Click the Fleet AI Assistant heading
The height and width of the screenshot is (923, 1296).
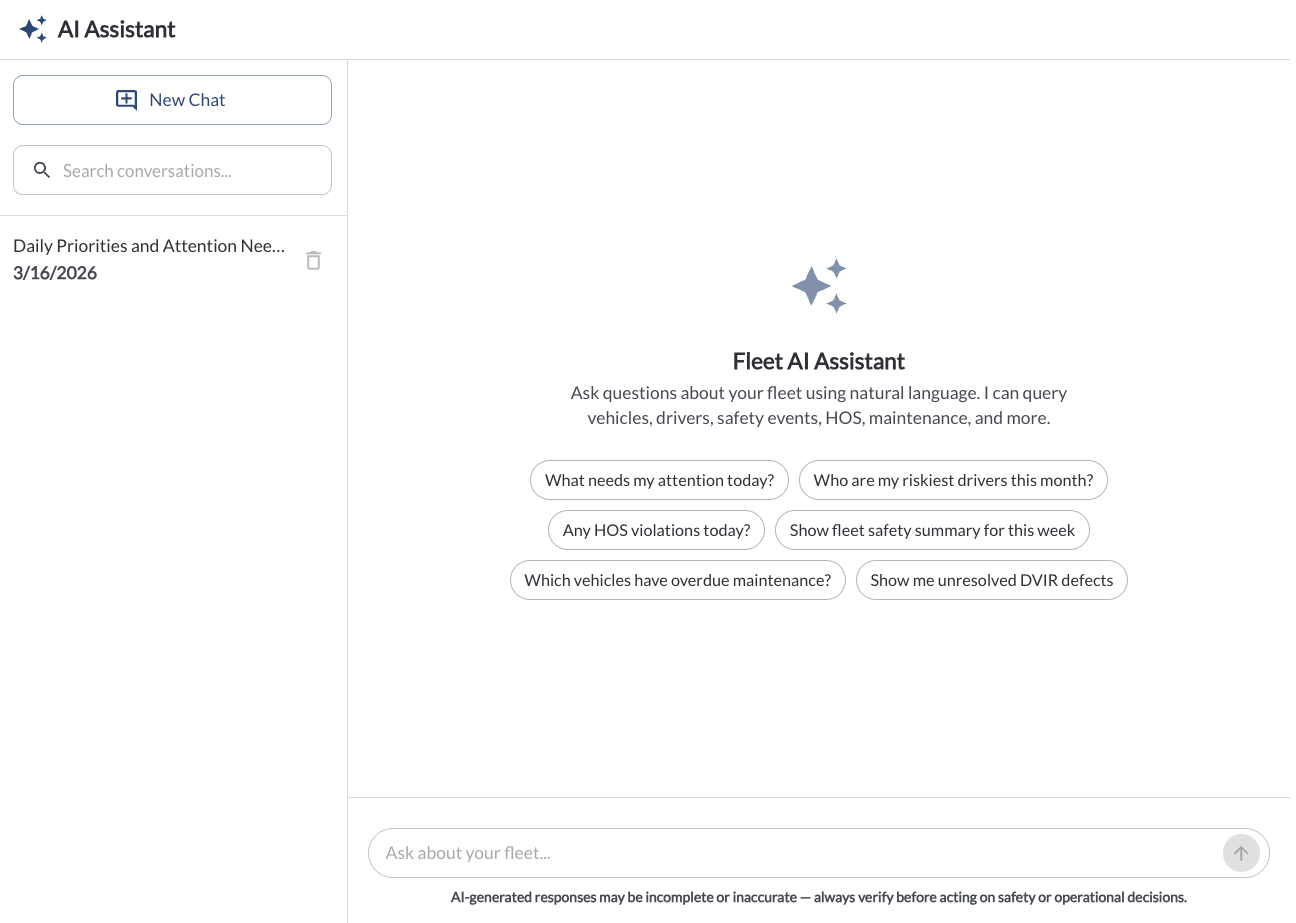[x=818, y=361]
